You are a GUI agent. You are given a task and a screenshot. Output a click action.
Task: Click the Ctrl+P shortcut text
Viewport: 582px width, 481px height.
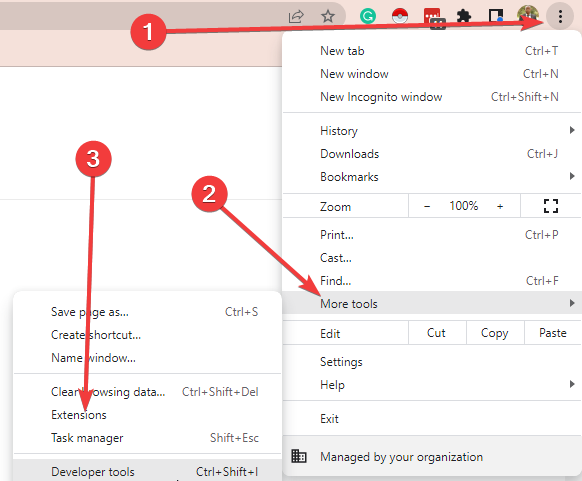click(x=542, y=235)
